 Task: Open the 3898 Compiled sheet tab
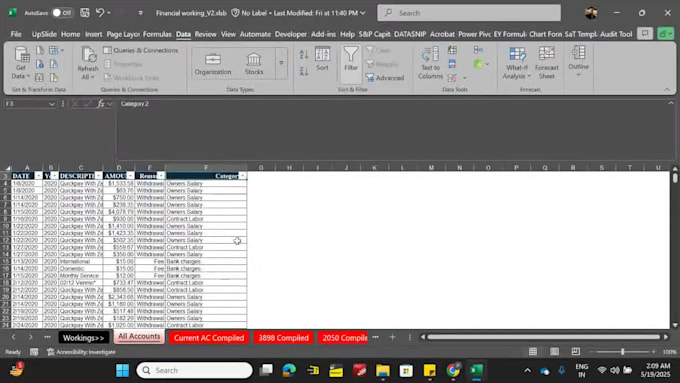click(x=284, y=337)
